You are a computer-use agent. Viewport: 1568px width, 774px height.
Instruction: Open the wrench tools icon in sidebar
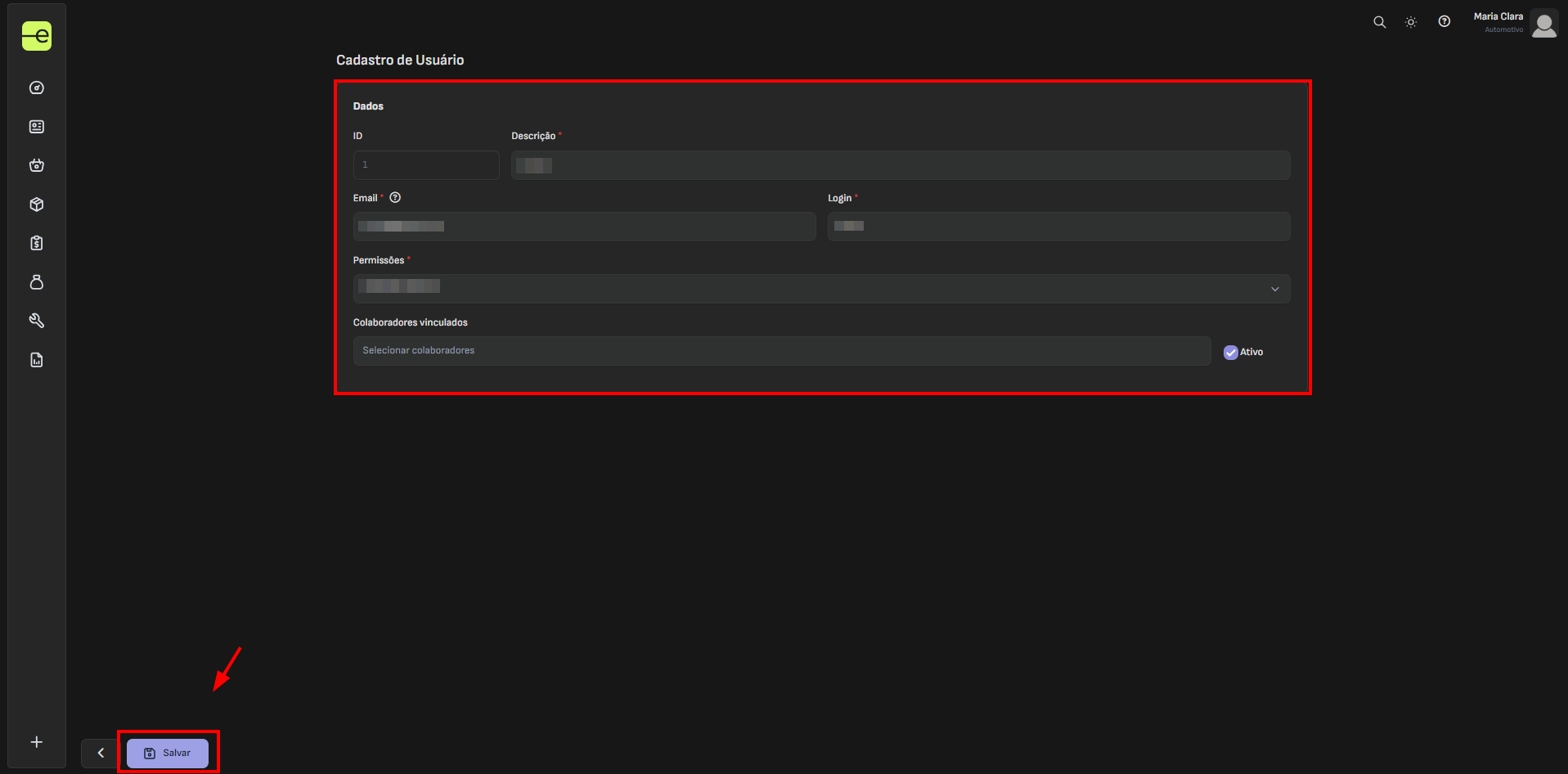(x=37, y=321)
